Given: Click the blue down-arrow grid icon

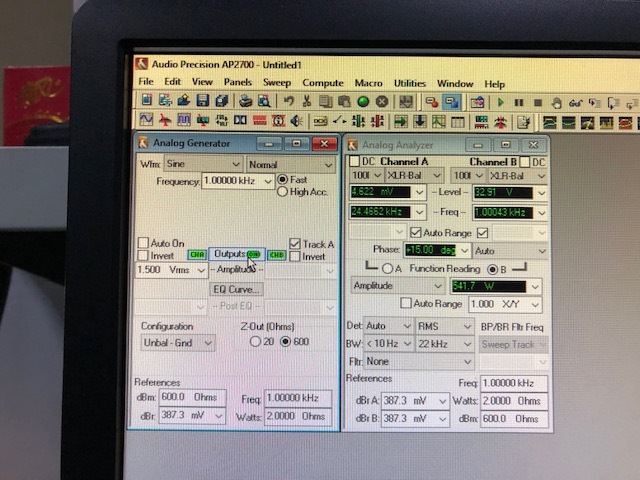Looking at the screenshot, I should coord(420,122).
